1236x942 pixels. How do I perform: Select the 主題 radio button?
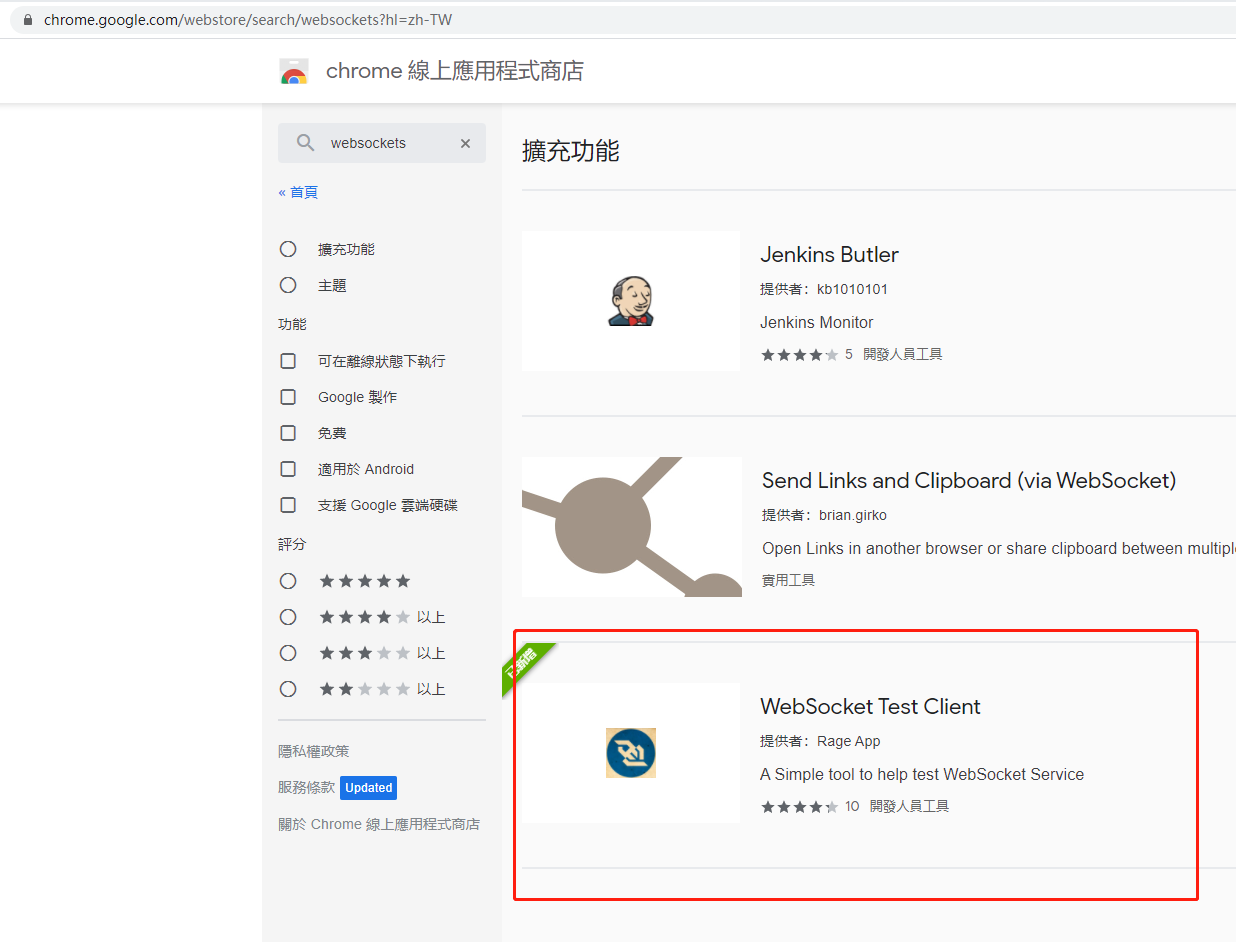point(288,285)
